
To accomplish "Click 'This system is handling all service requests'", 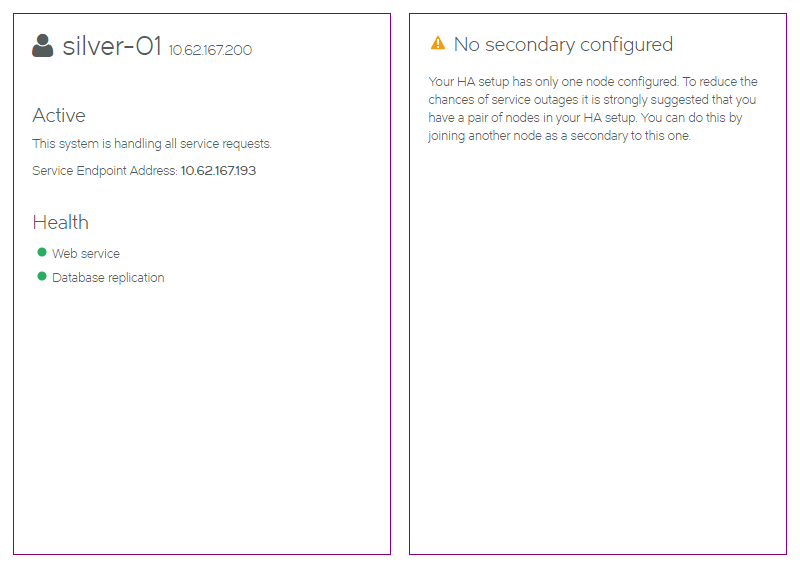I will click(152, 144).
